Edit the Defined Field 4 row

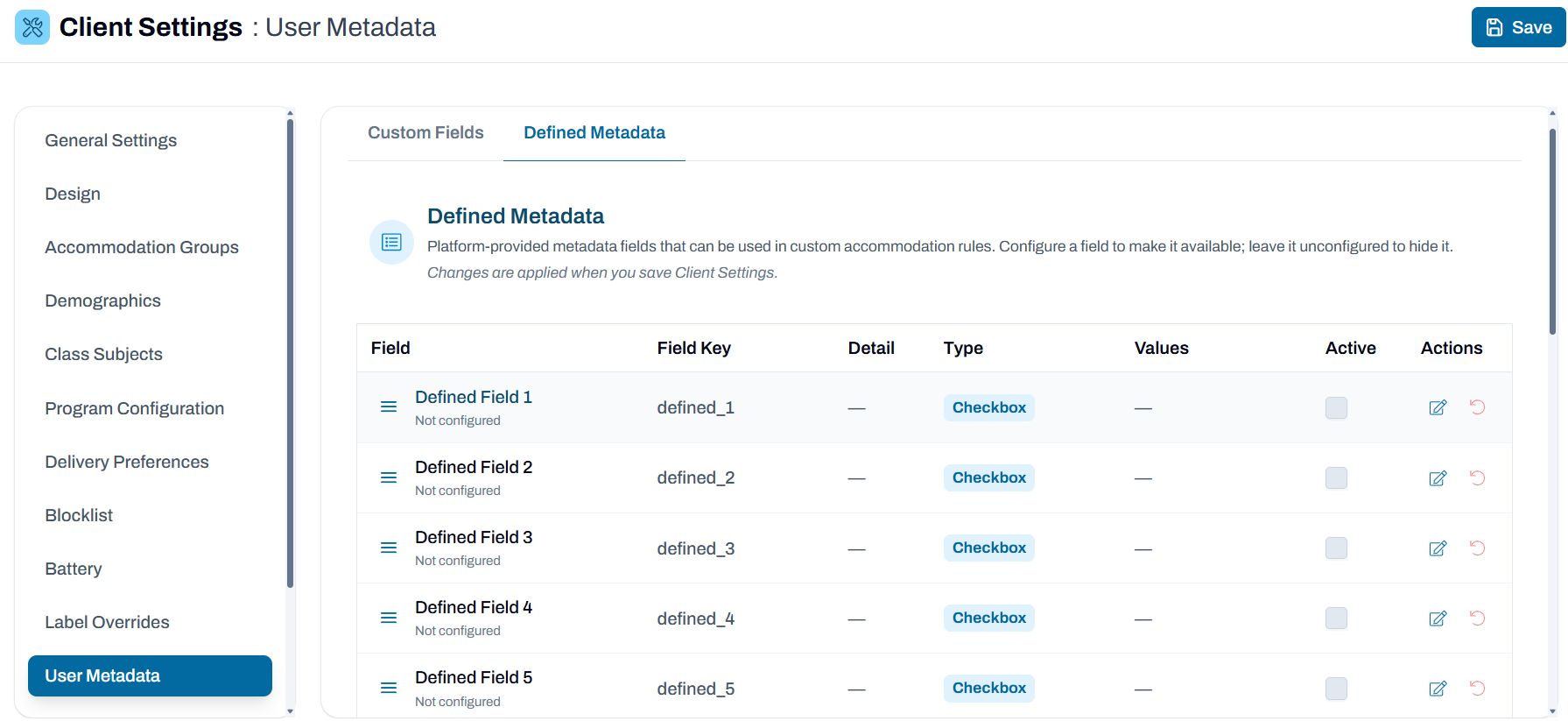pos(1438,618)
